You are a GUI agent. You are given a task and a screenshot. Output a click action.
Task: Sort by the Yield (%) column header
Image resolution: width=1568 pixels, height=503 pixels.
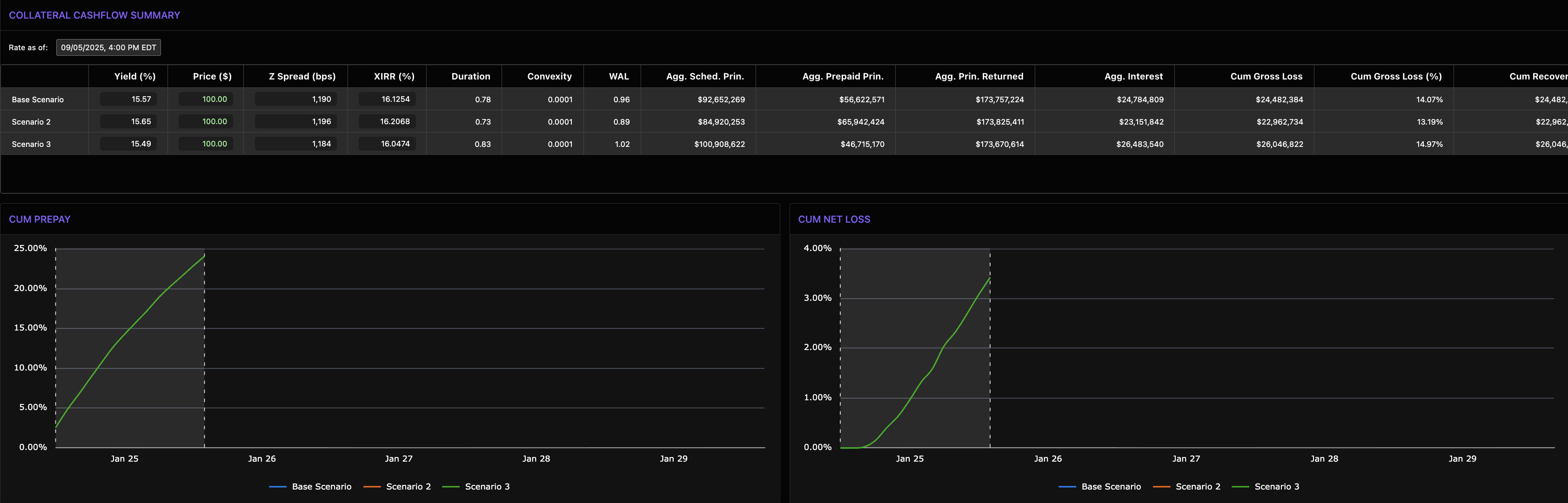pyautogui.click(x=134, y=77)
